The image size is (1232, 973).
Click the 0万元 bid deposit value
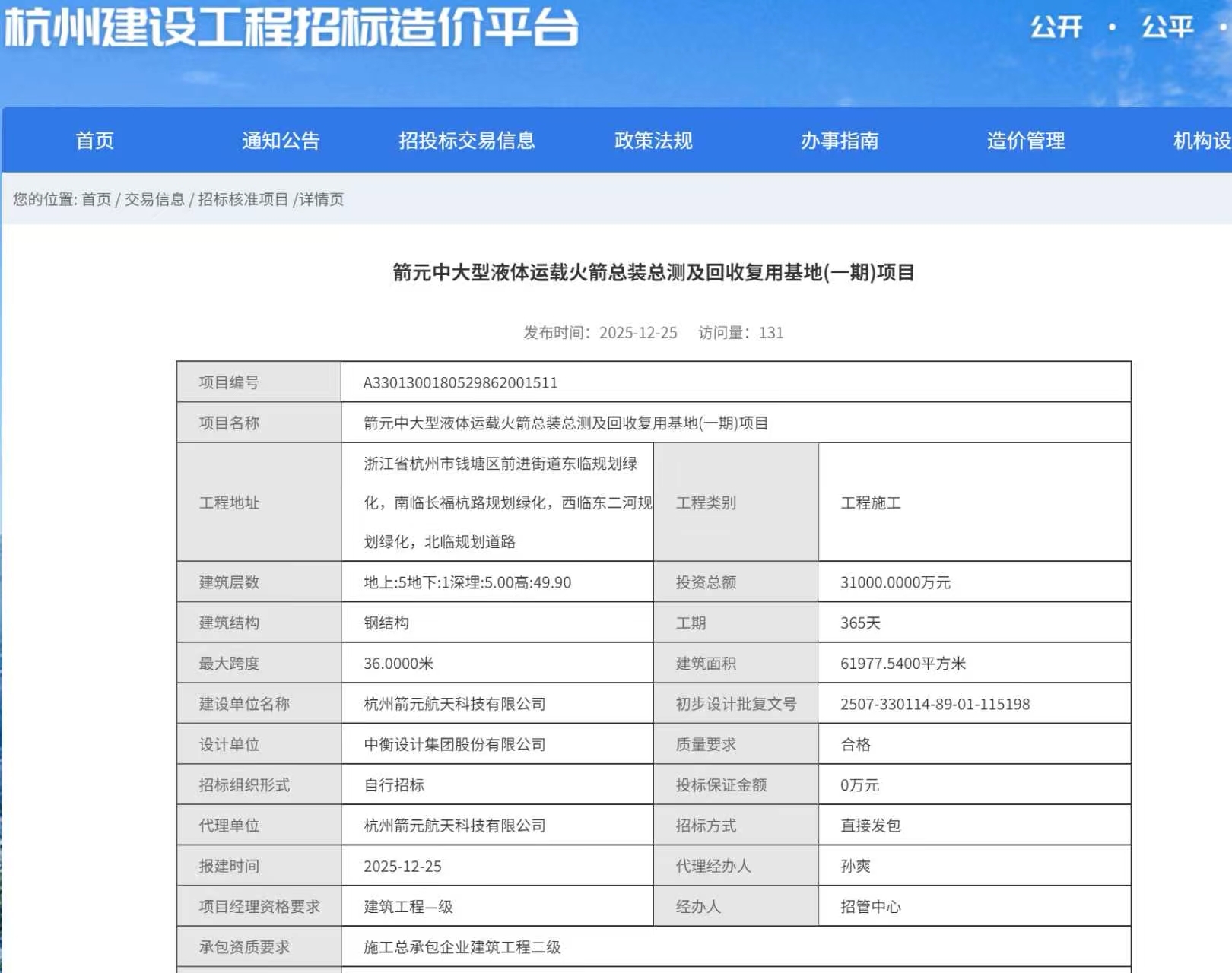[860, 785]
